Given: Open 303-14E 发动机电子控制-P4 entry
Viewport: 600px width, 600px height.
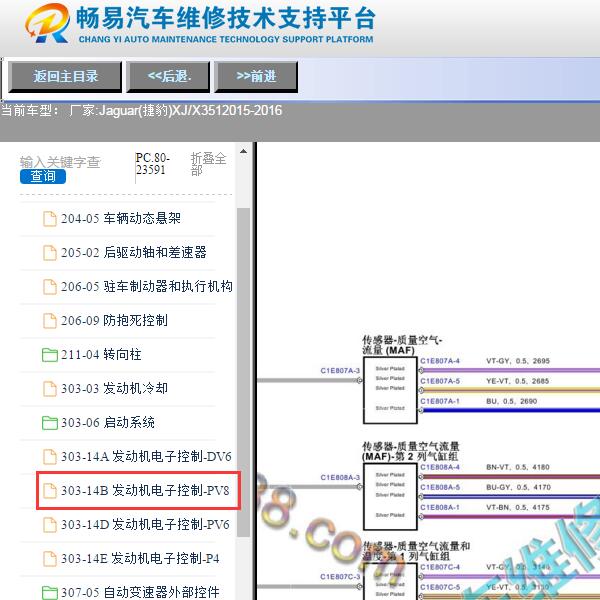Looking at the screenshot, I should coord(140,558).
